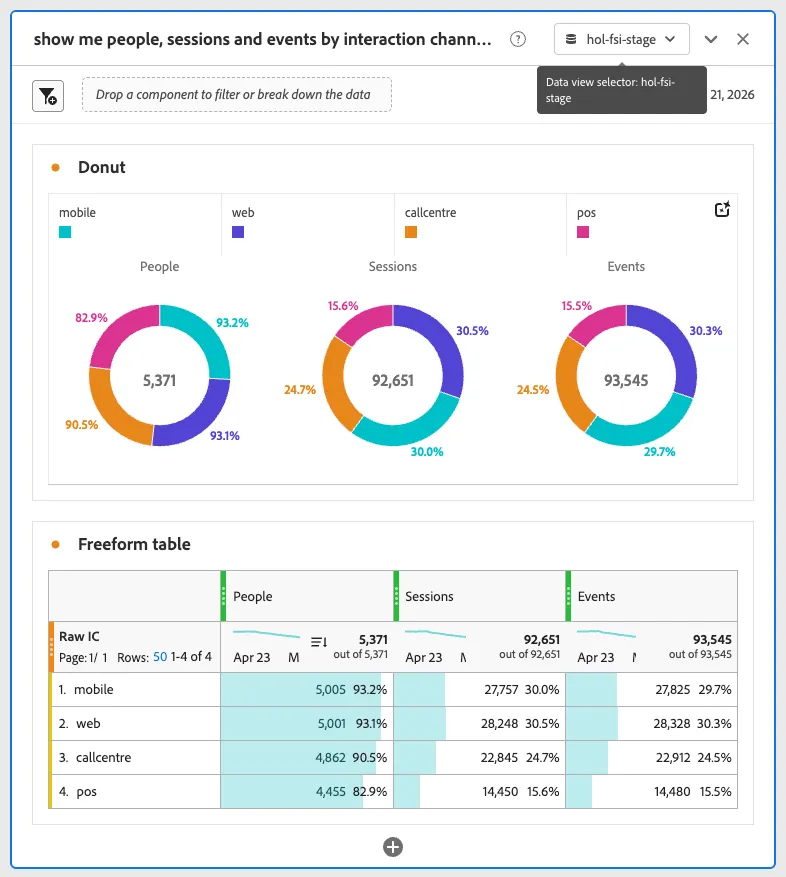Image resolution: width=786 pixels, height=877 pixels.
Task: Select the mobile table row
Action: pyautogui.click(x=393, y=690)
